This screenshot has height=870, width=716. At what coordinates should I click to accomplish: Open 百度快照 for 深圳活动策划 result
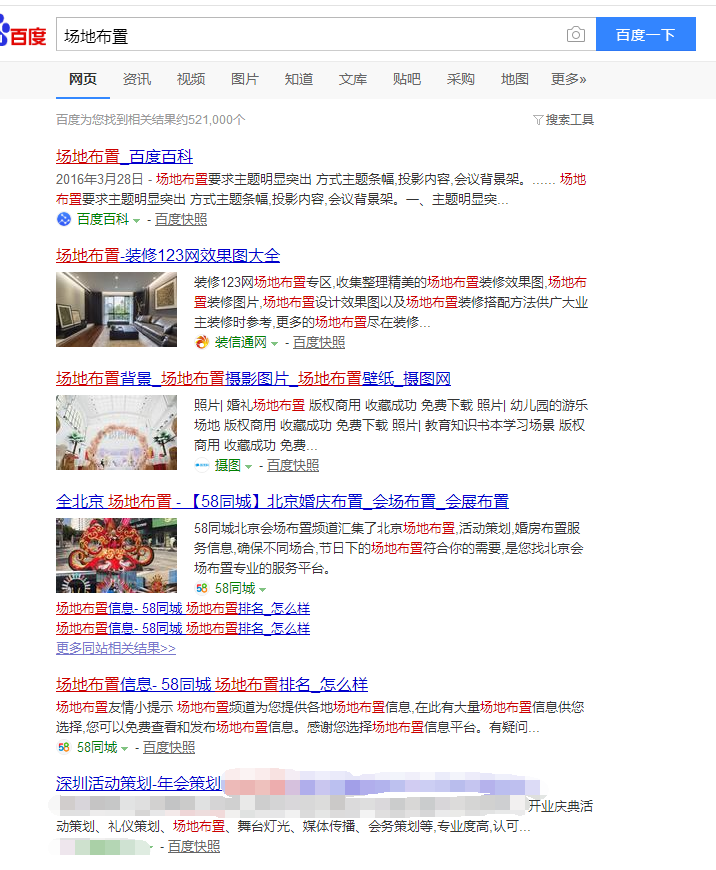pyautogui.click(x=194, y=846)
